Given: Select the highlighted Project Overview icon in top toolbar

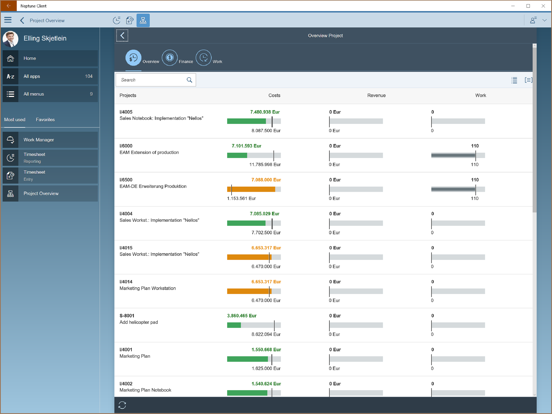Looking at the screenshot, I should 143,20.
